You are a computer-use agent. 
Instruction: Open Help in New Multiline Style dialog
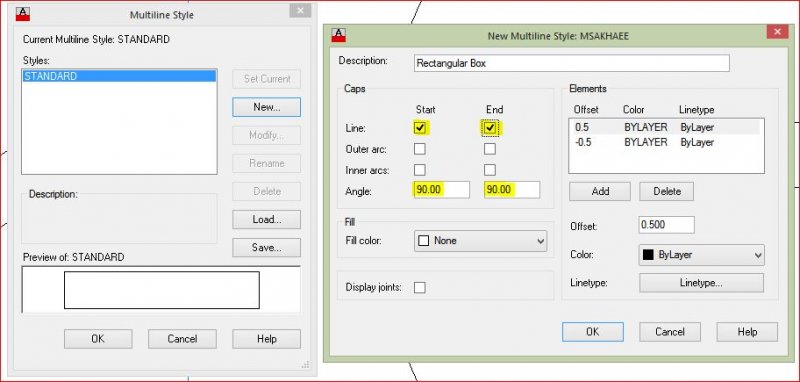click(x=747, y=332)
